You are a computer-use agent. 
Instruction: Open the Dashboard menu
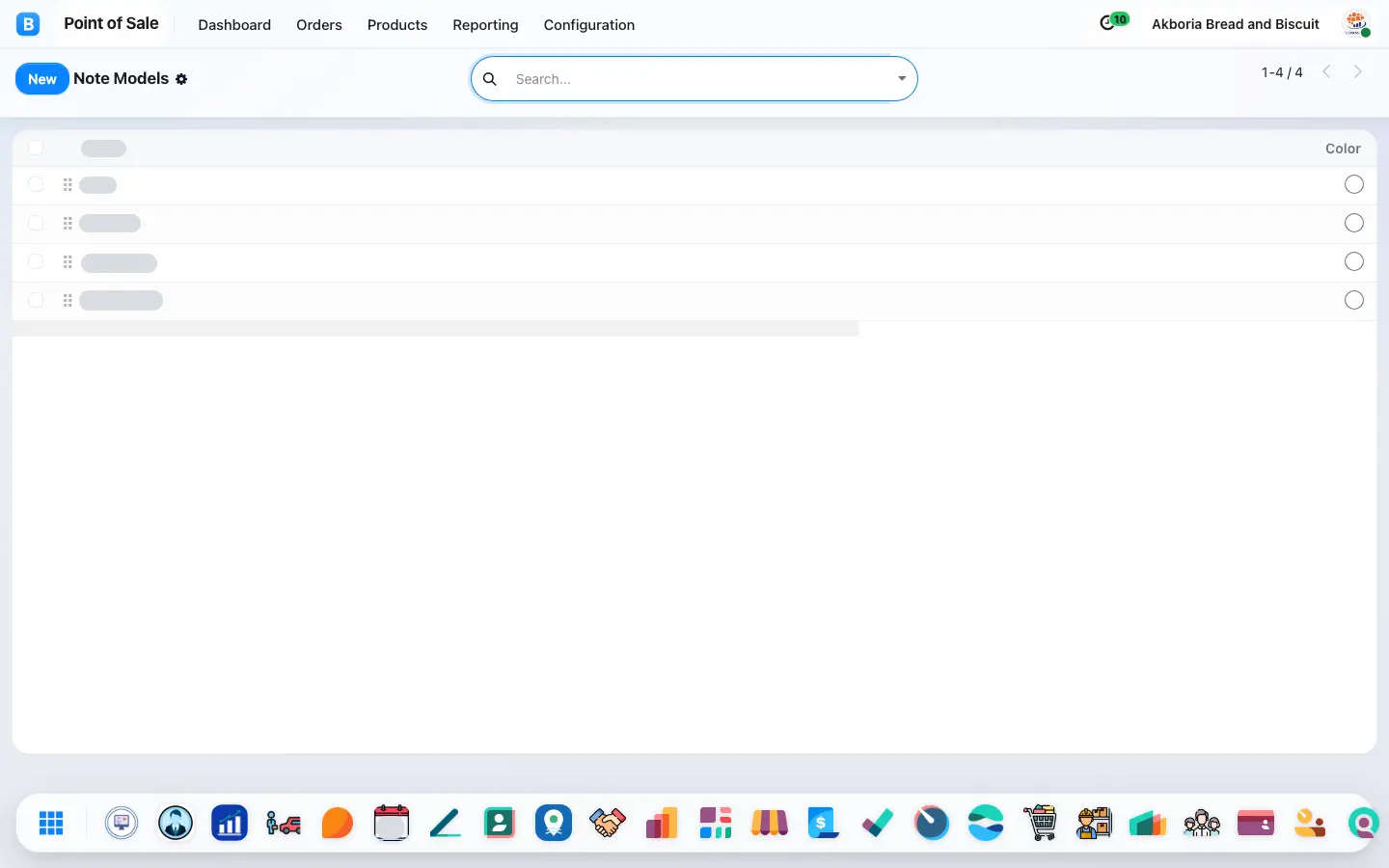[234, 25]
